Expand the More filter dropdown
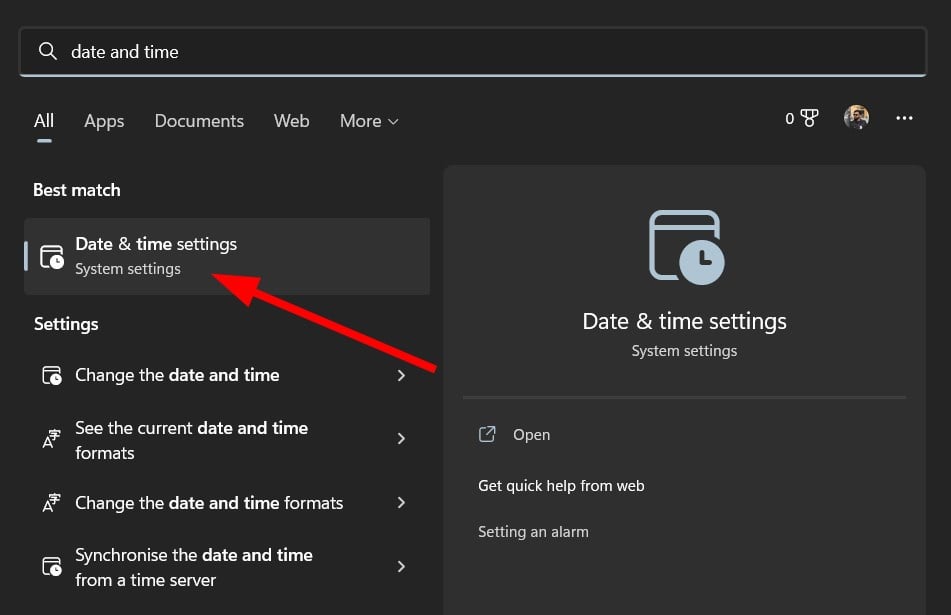The image size is (951, 615). point(369,121)
